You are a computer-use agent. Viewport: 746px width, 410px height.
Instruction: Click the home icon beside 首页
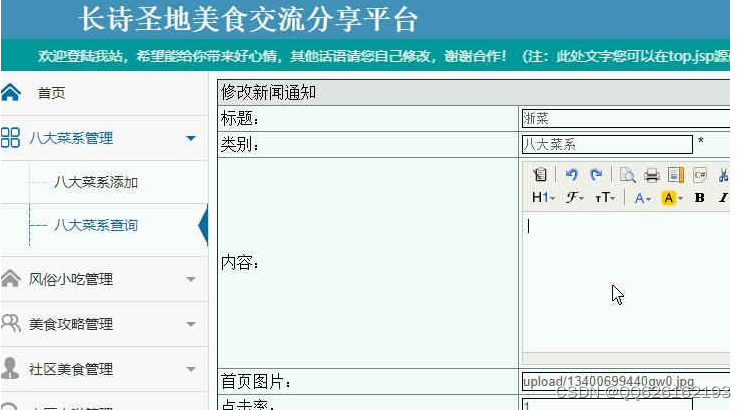click(11, 92)
